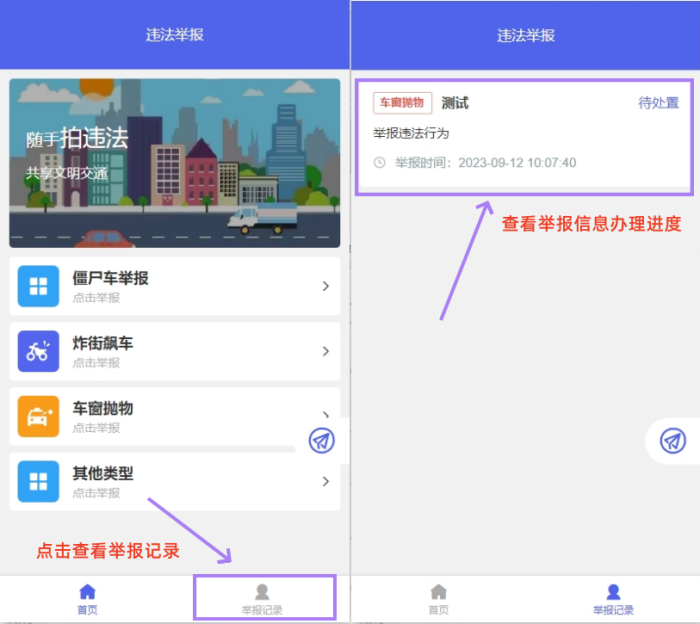The width and height of the screenshot is (700, 624).
Task: Tap 点击举报 under 车窗抛物
Action: tap(96, 428)
